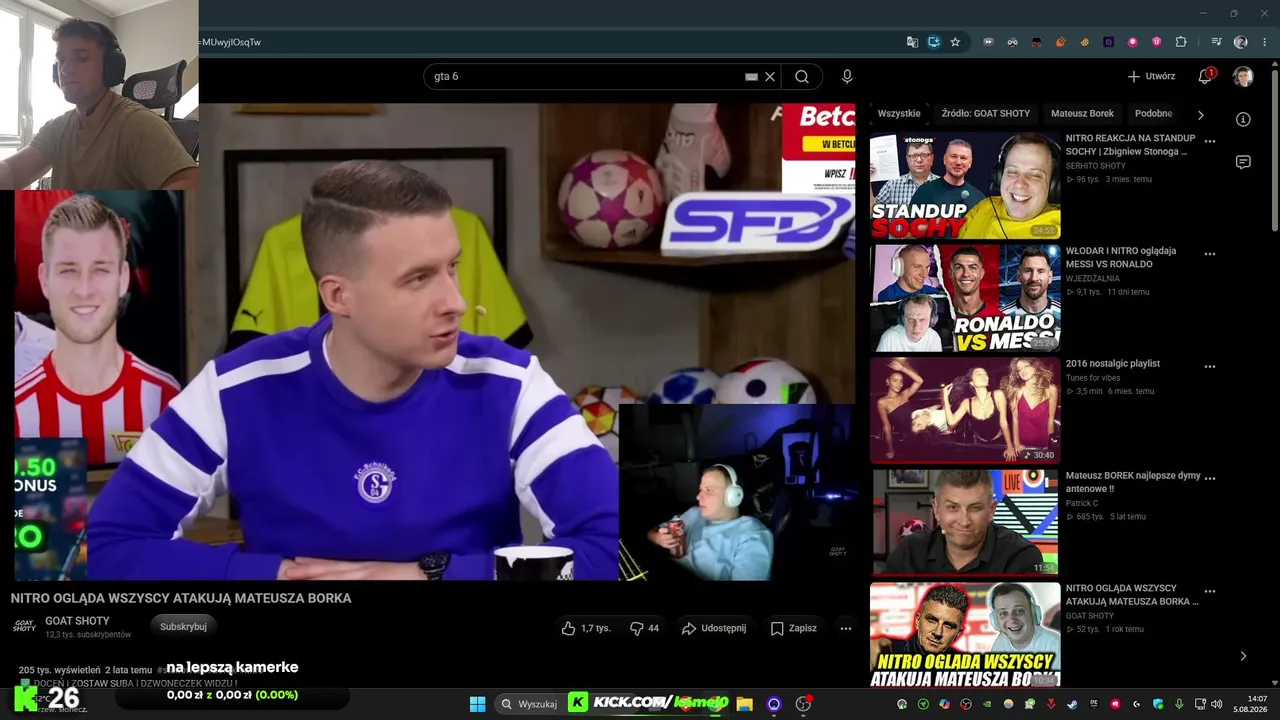Open '2016 nostalgic playlist' title link
The height and width of the screenshot is (720, 1280).
coord(1112,364)
